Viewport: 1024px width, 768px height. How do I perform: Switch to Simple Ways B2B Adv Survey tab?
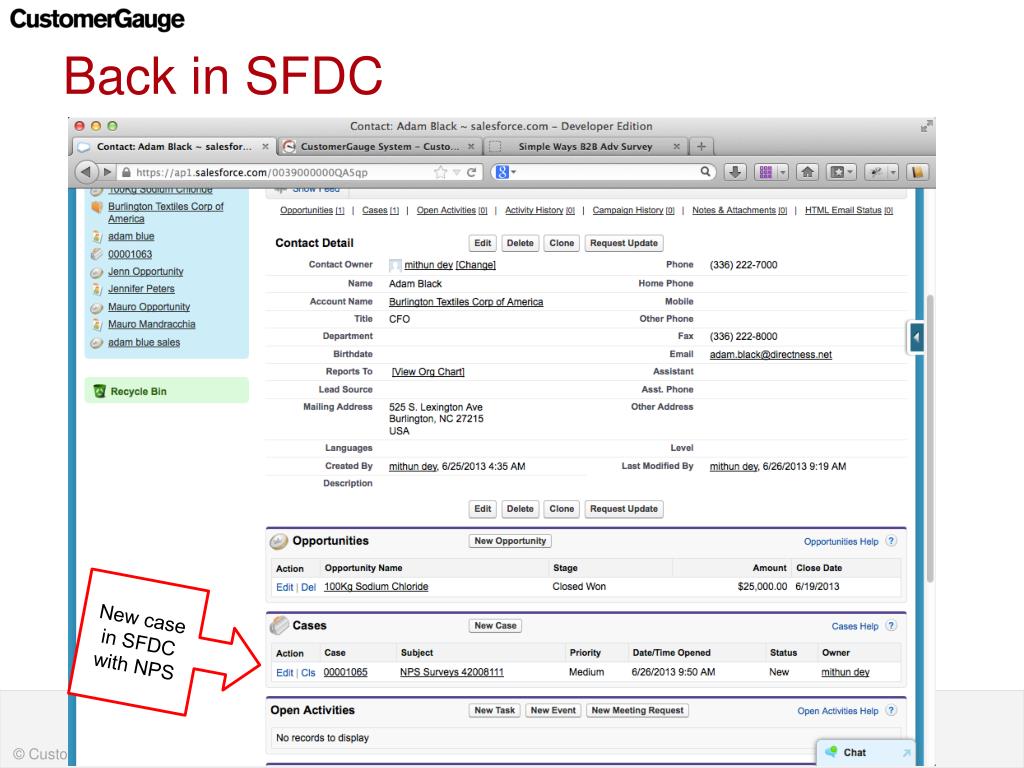585,146
